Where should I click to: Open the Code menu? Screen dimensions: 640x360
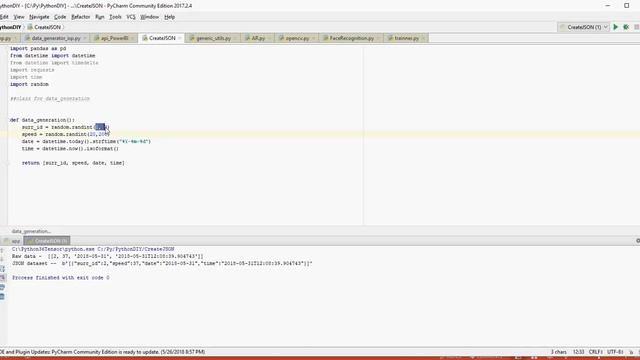pyautogui.click(x=60, y=17)
